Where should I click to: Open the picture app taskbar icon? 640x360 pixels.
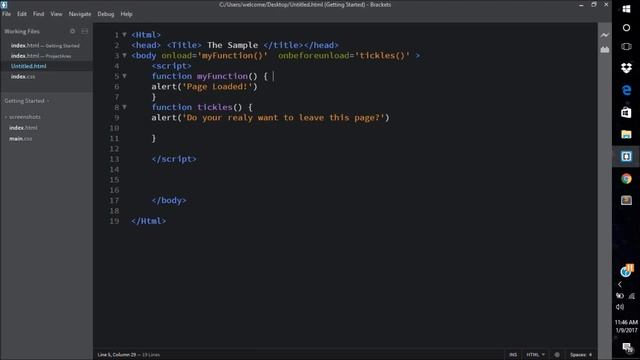626,200
